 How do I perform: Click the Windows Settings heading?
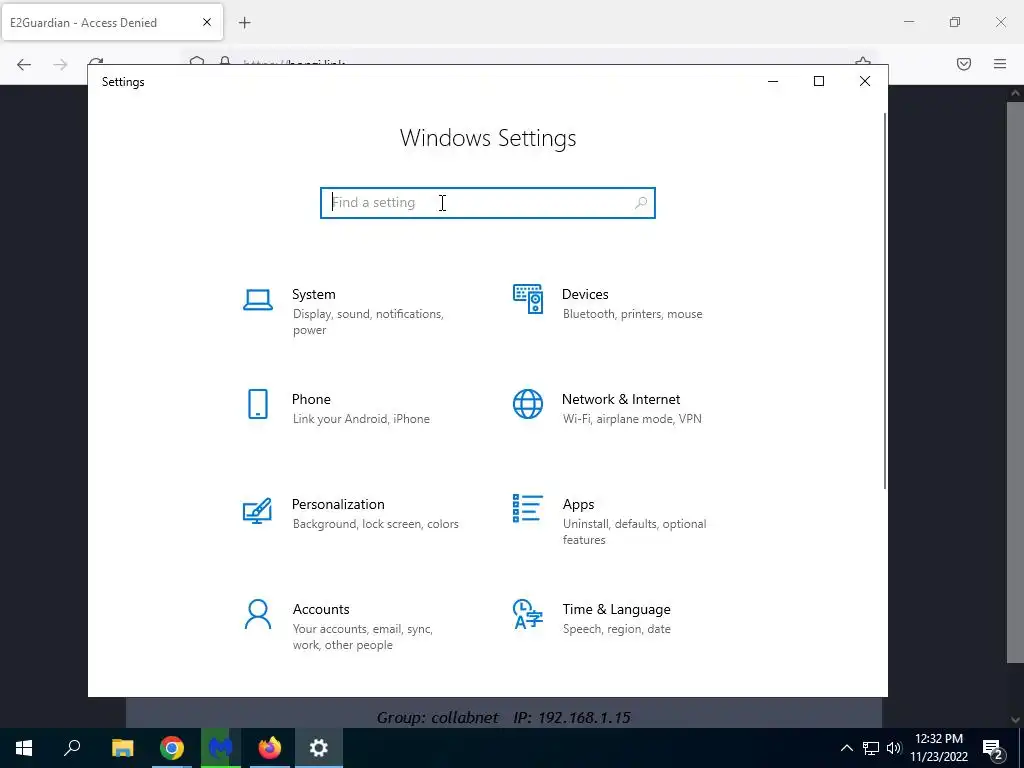point(488,138)
